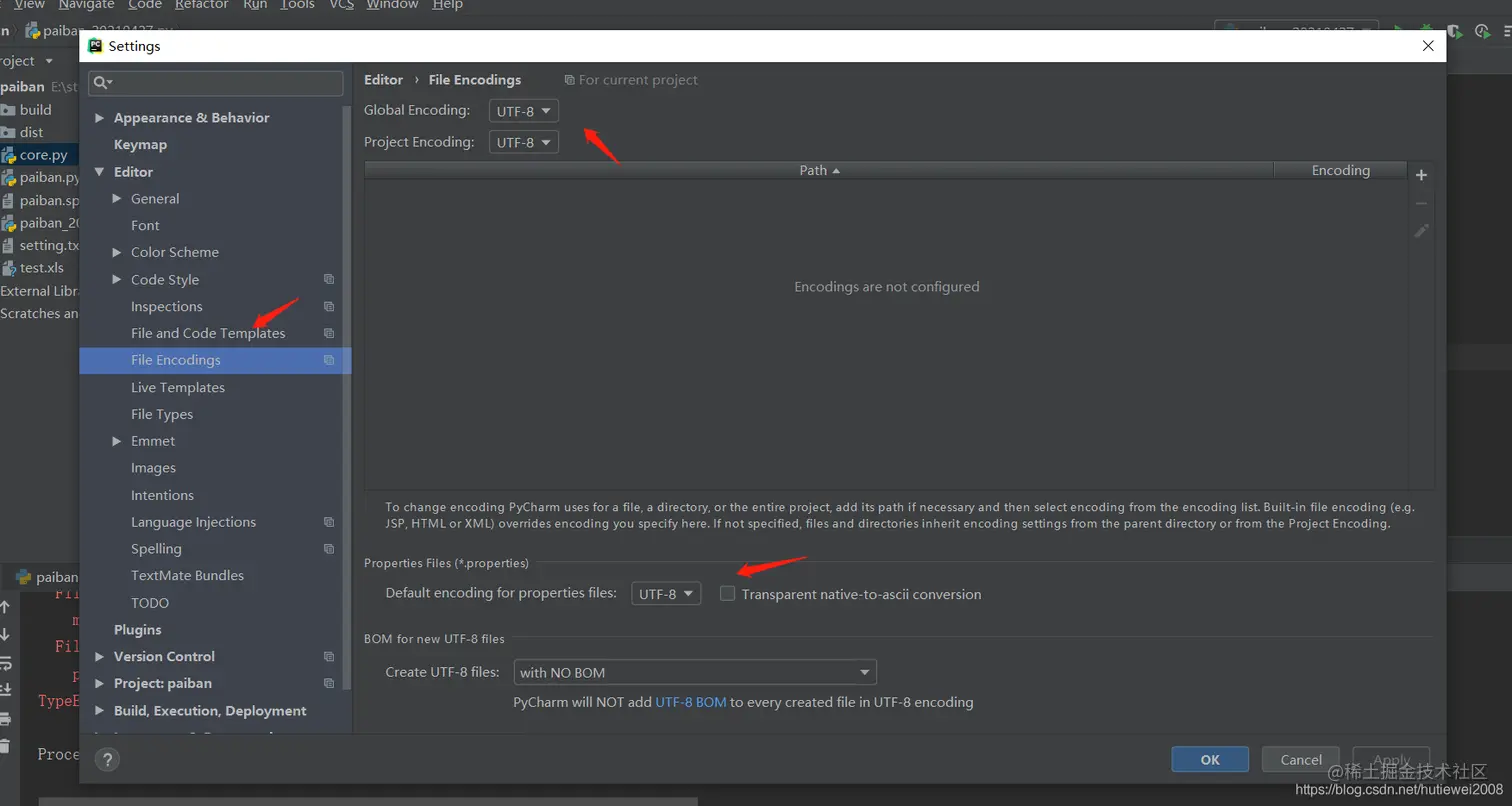The width and height of the screenshot is (1512, 806).
Task: Click the print icon in Run tool window
Action: tap(5, 718)
